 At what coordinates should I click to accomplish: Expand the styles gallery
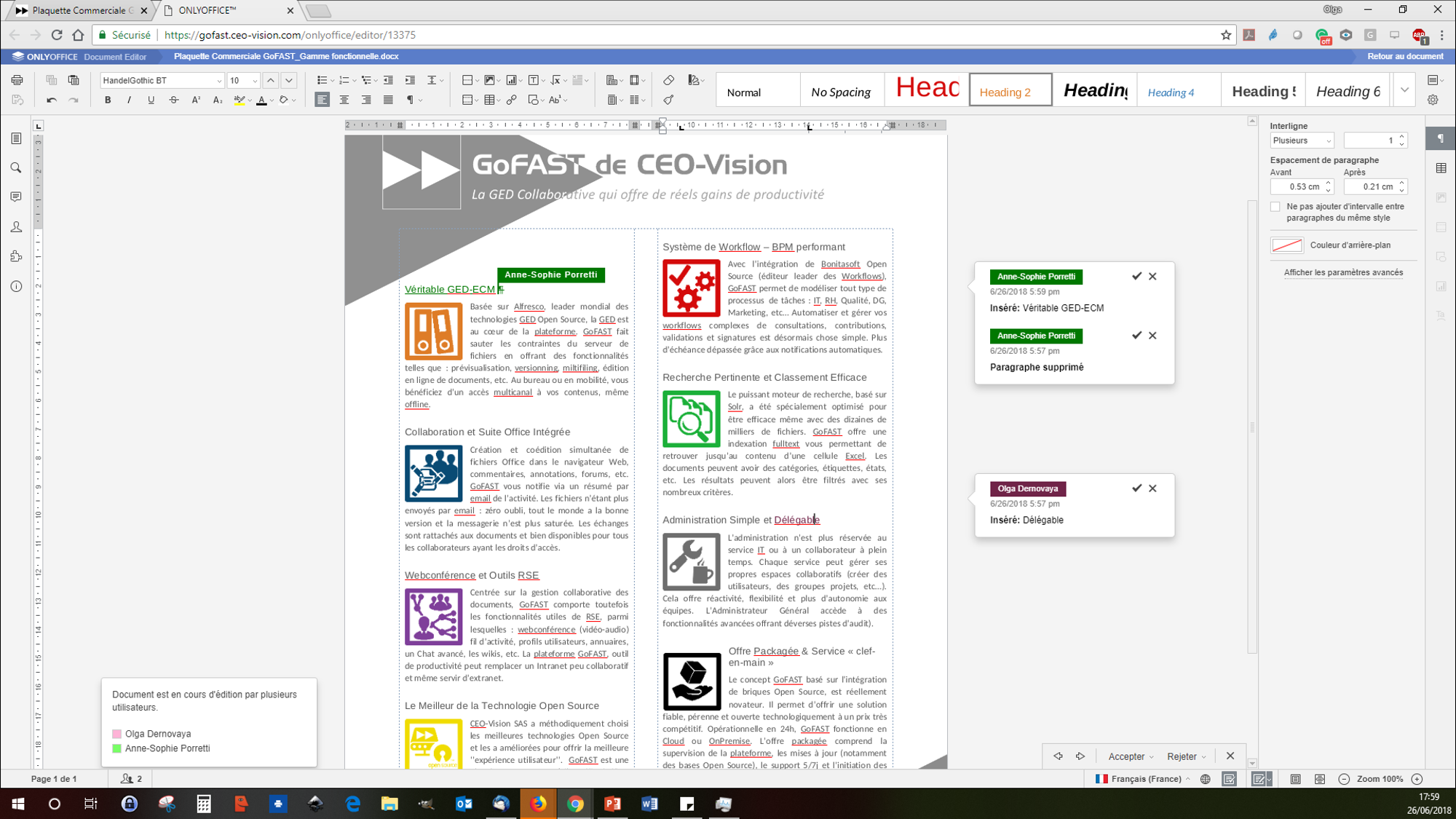pos(1404,90)
